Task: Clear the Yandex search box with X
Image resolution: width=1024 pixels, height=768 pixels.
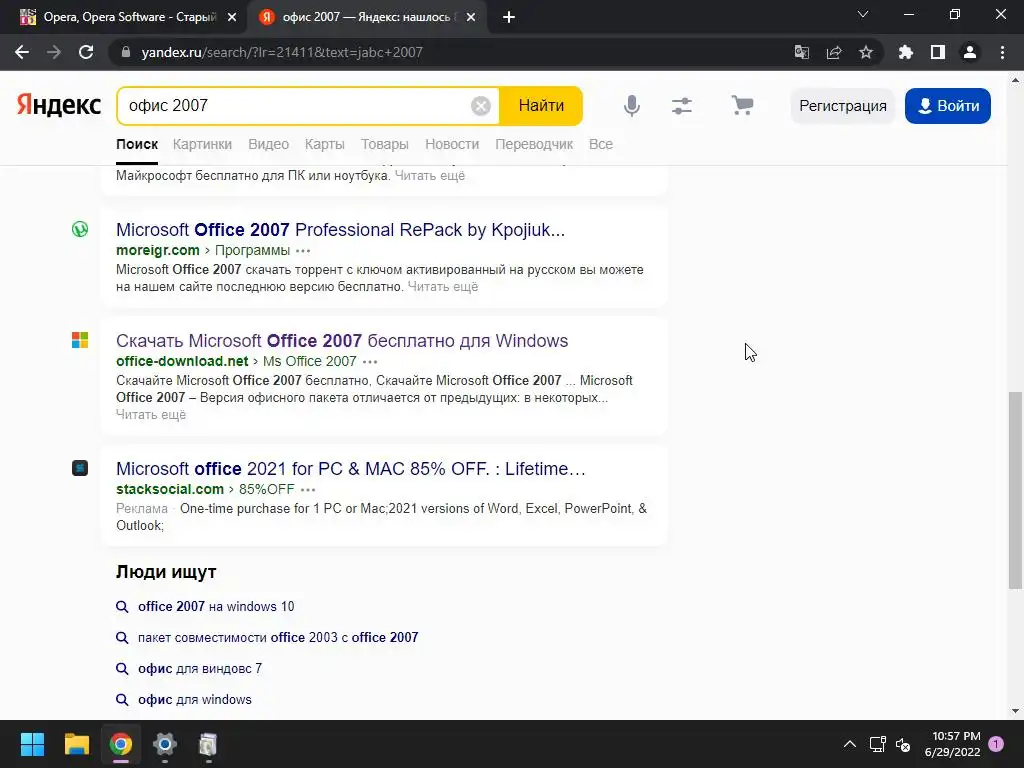Action: point(481,106)
